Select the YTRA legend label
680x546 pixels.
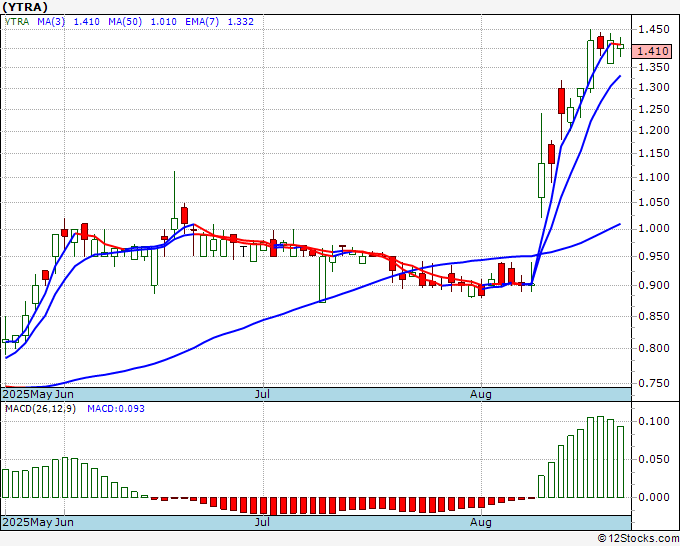coord(17,22)
